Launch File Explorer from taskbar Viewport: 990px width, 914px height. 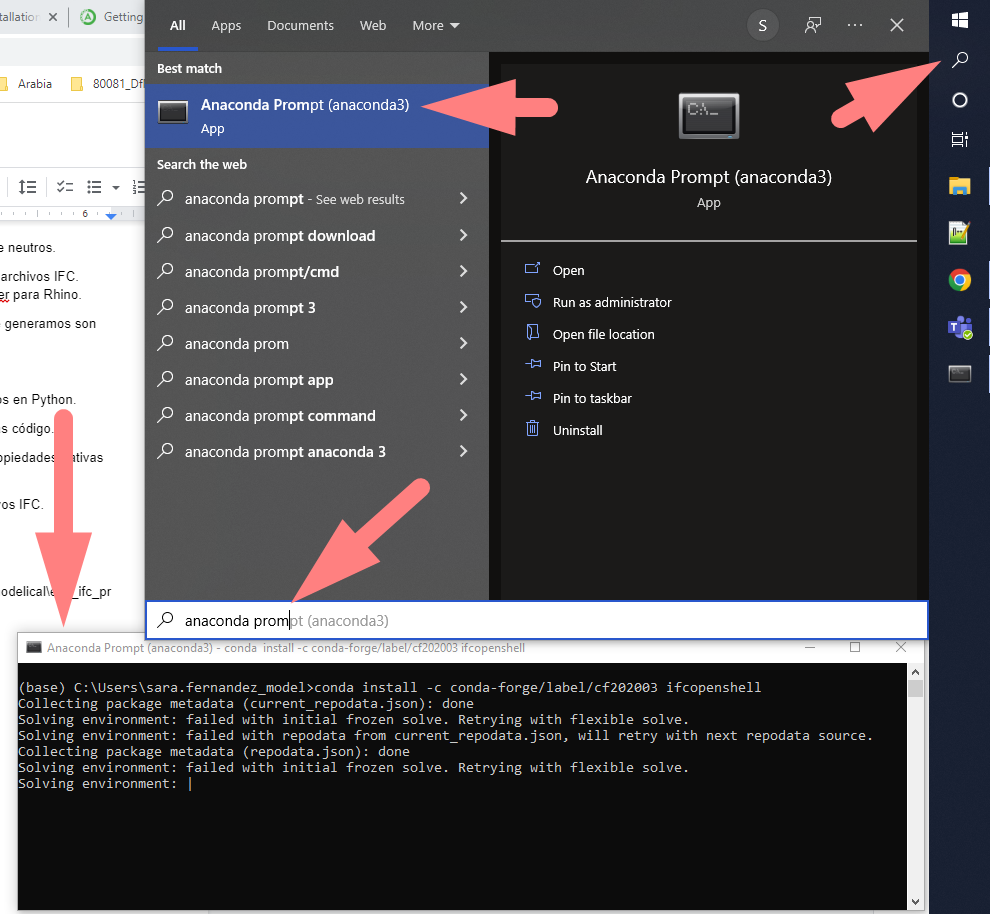pos(960,186)
